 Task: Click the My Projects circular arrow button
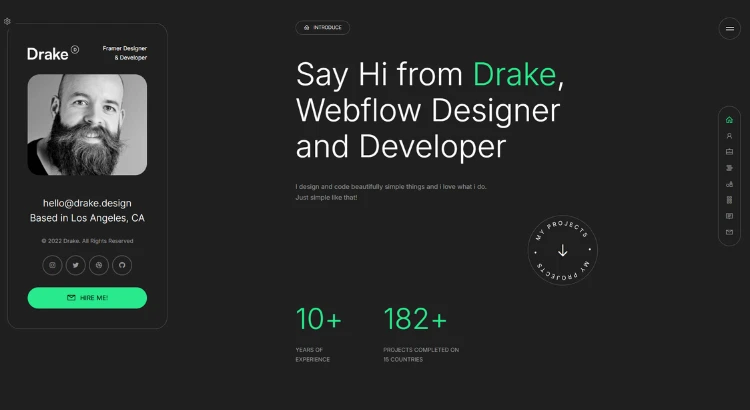pyautogui.click(x=562, y=251)
